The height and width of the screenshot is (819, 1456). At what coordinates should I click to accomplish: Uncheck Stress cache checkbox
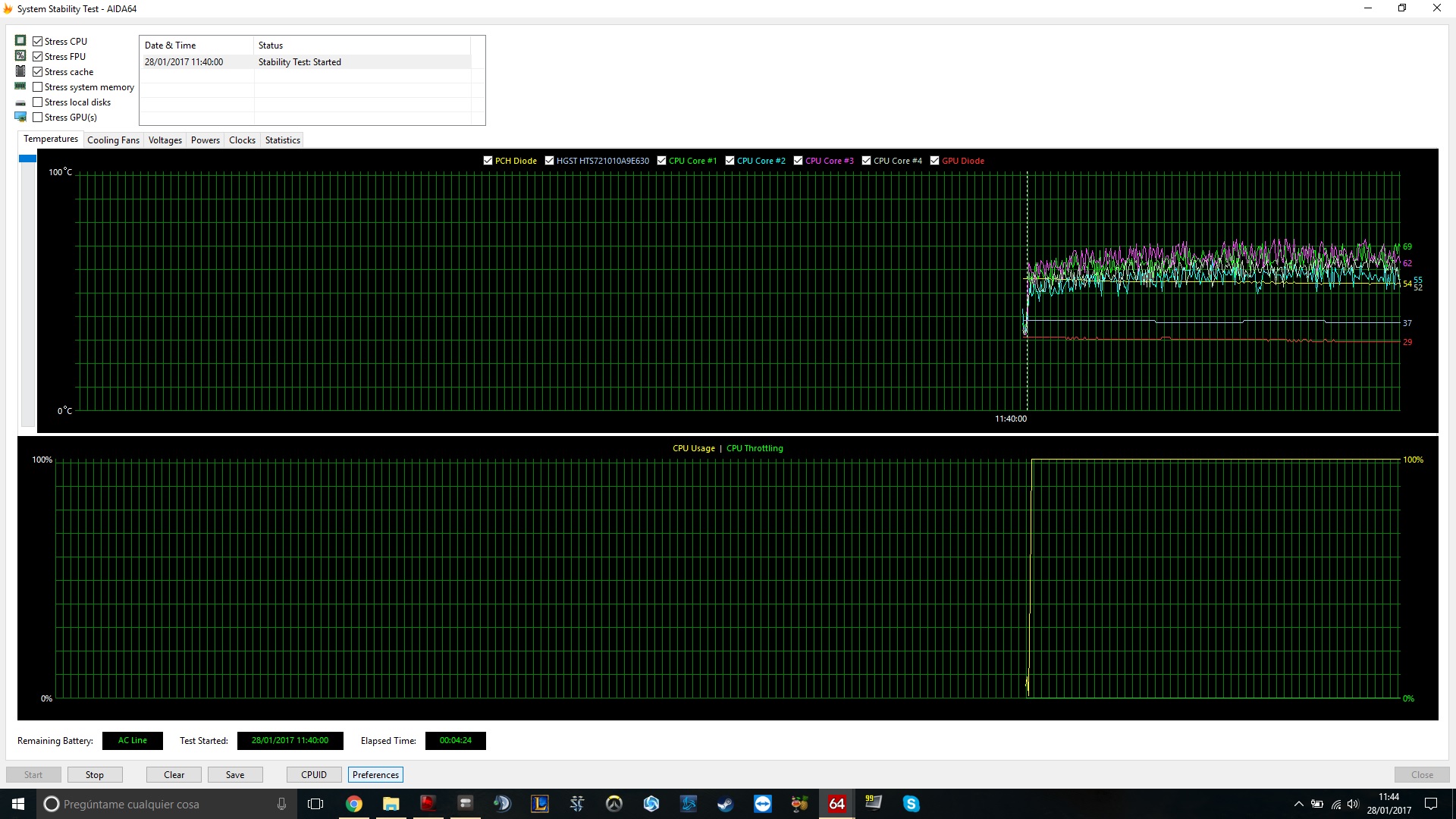coord(38,72)
